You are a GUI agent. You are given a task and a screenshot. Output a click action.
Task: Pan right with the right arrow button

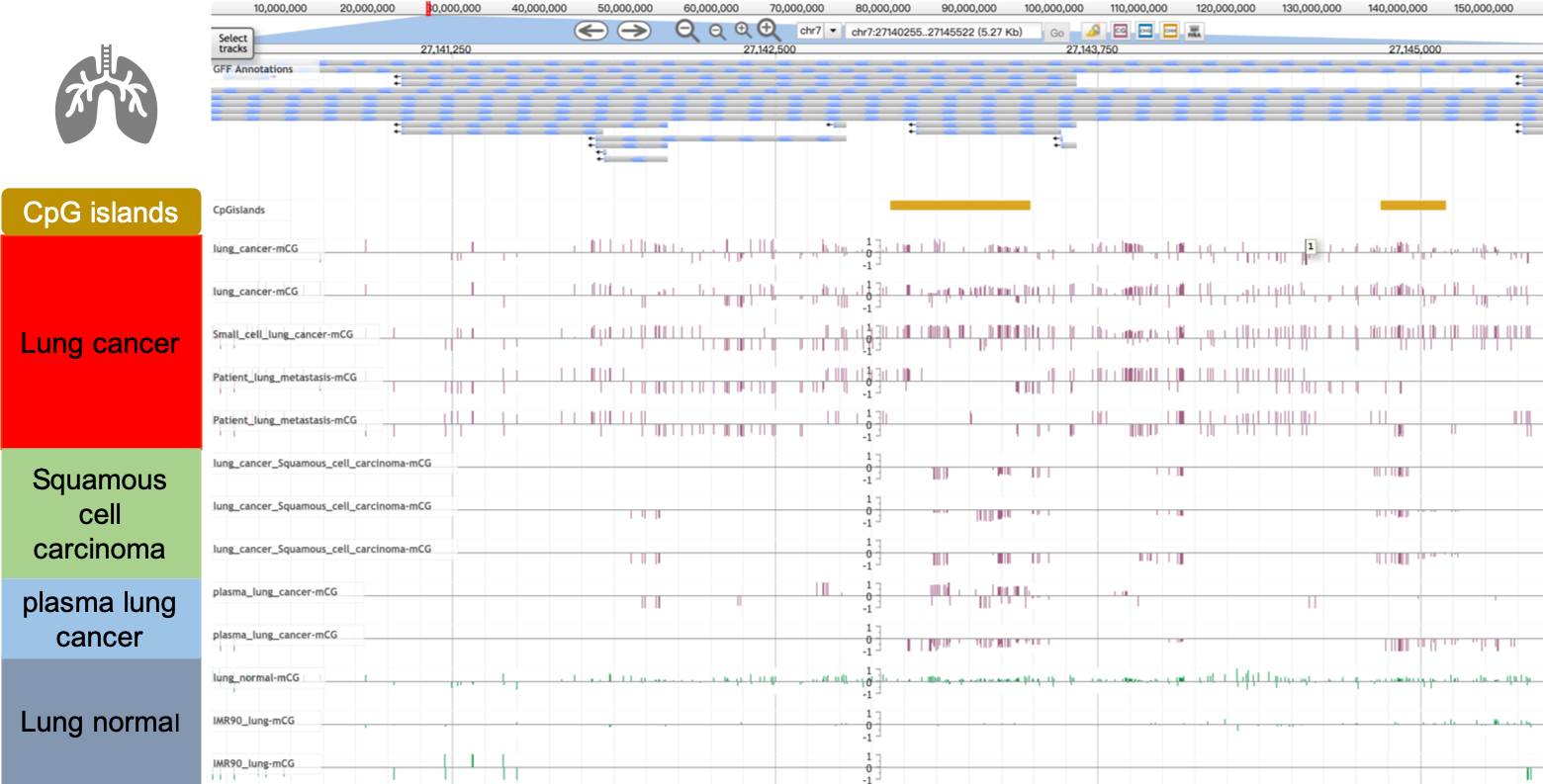pyautogui.click(x=634, y=31)
